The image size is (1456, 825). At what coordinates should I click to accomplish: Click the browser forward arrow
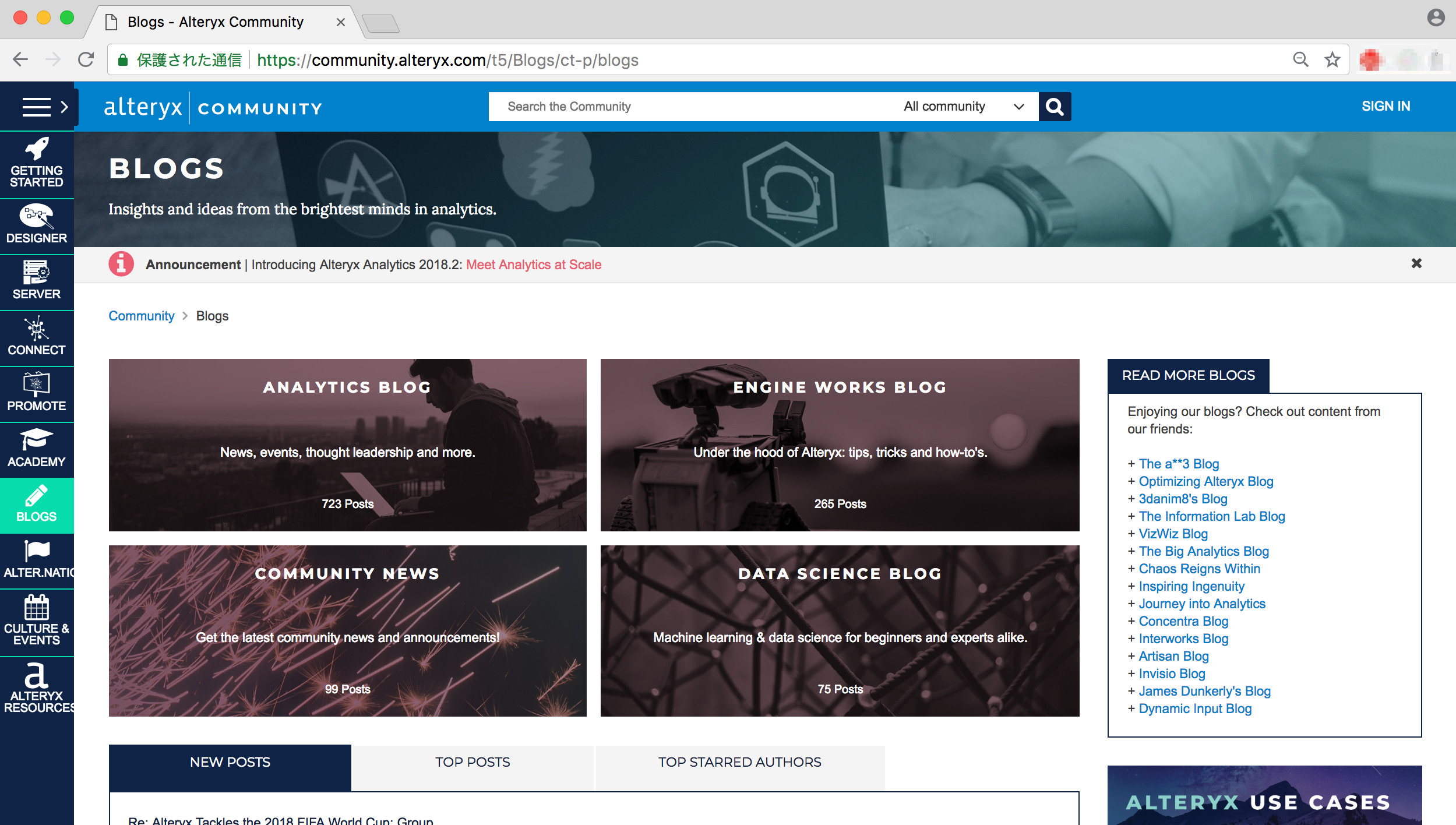53,59
